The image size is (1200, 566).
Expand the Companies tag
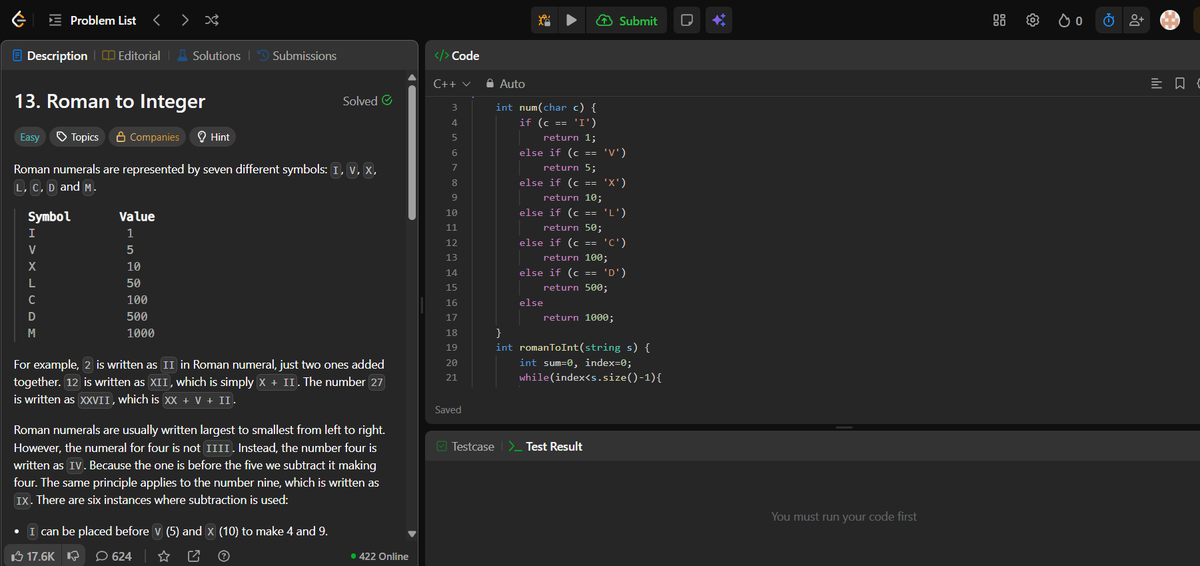(148, 137)
